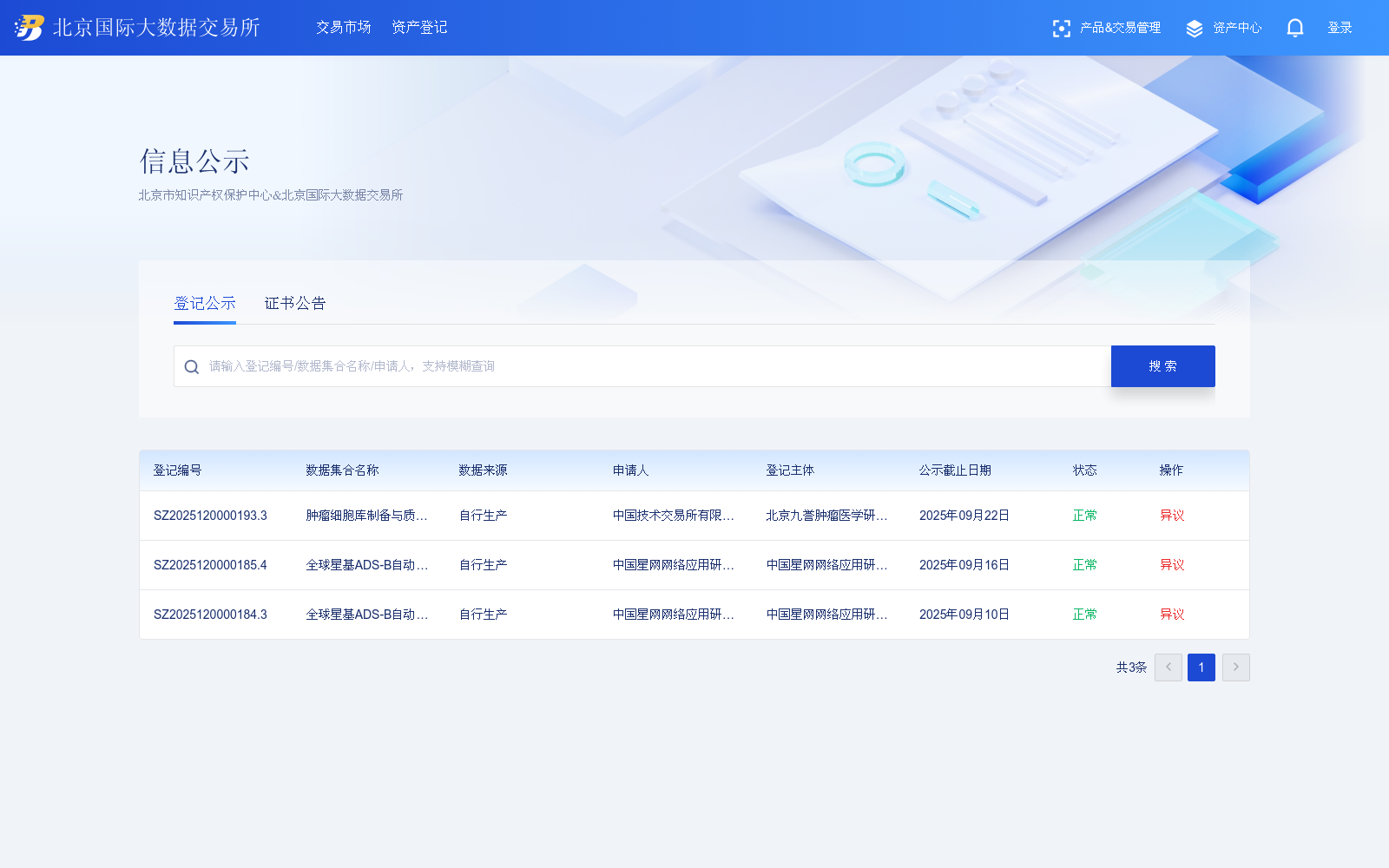Click 数据来源 column header
Screen dimensions: 1389x868
click(x=483, y=470)
